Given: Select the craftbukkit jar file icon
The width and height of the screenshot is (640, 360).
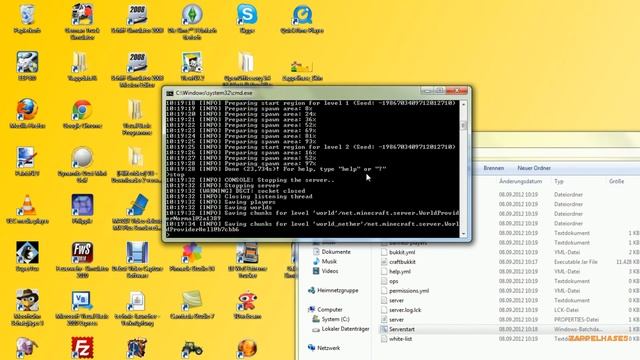Looking at the screenshot, I should pos(384,262).
